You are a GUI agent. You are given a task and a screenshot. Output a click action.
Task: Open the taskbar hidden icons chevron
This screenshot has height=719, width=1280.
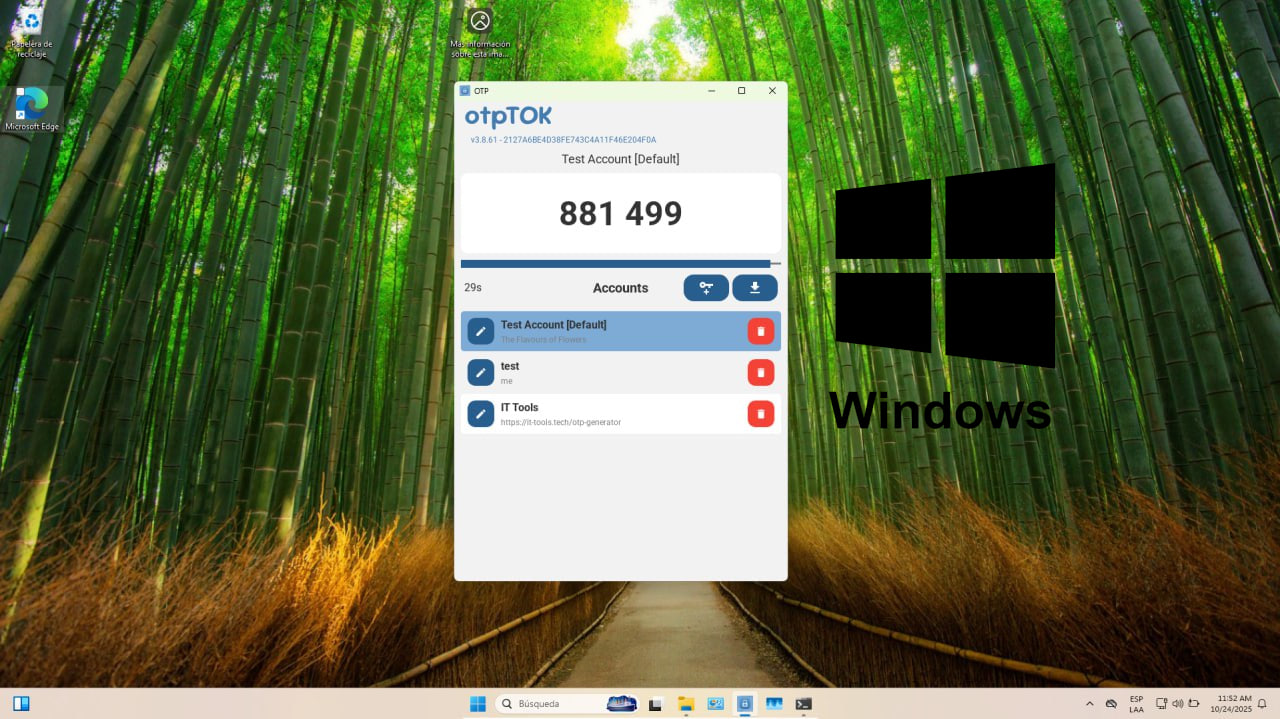(x=1090, y=703)
